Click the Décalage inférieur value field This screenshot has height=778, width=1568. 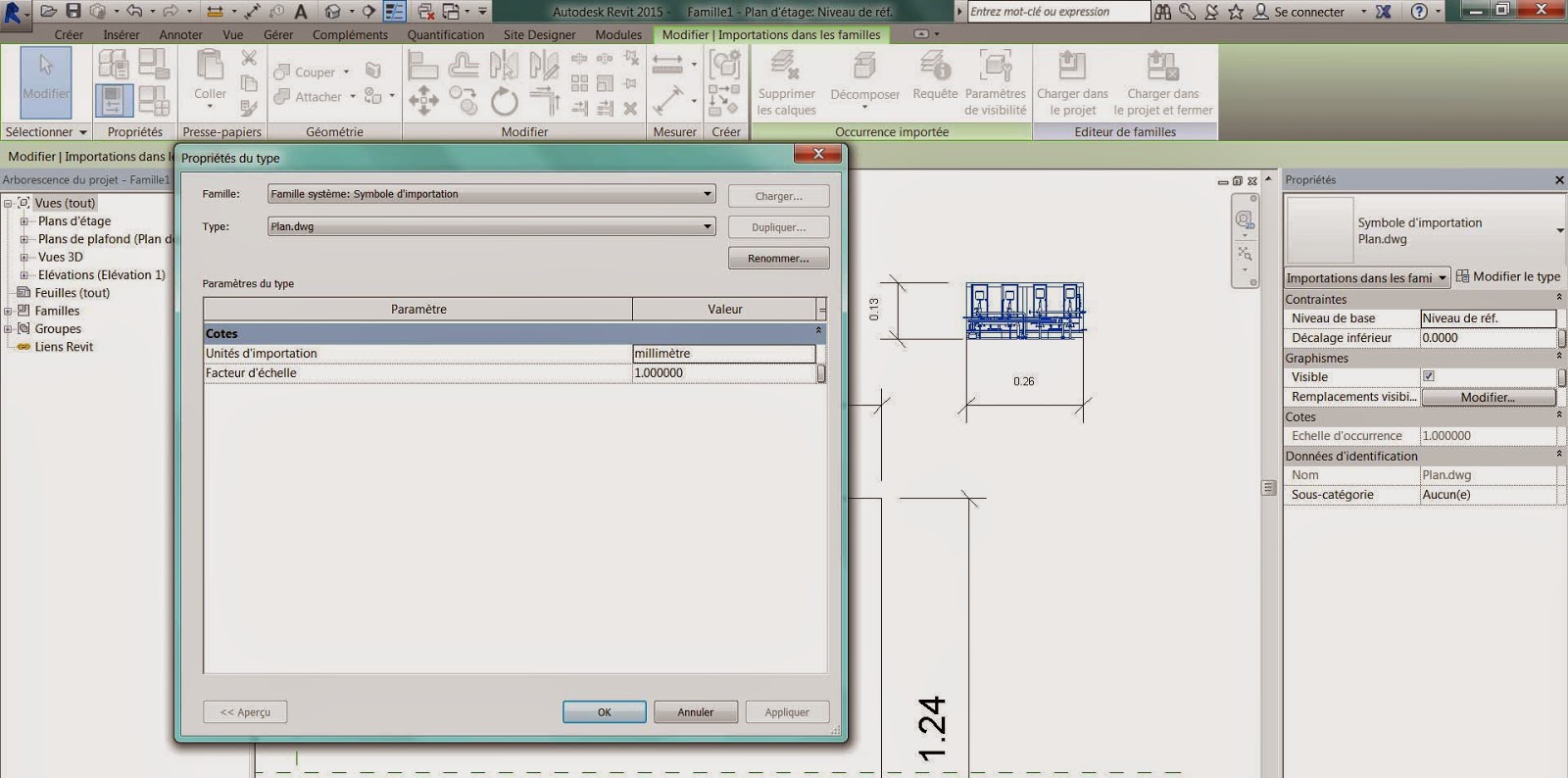[x=1488, y=338]
